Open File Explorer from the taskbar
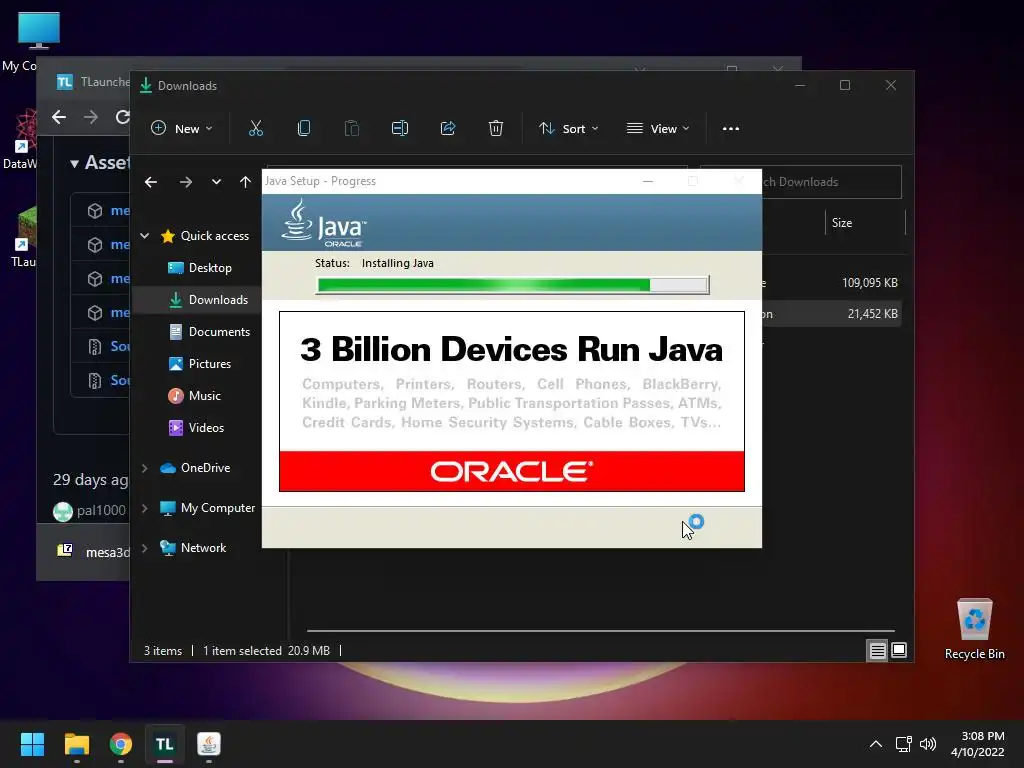 [x=76, y=744]
